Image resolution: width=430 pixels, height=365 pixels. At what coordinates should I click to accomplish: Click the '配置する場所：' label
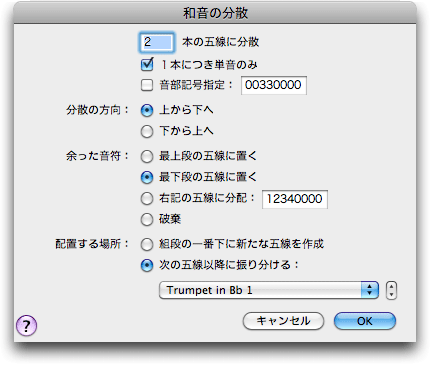(x=92, y=244)
